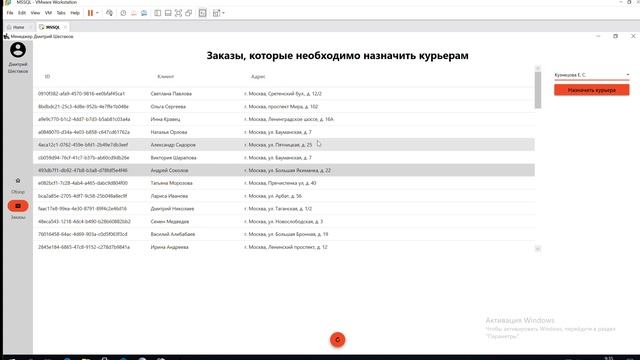
Task: Click the order ID starting with 0910f382
Action: coord(82,93)
